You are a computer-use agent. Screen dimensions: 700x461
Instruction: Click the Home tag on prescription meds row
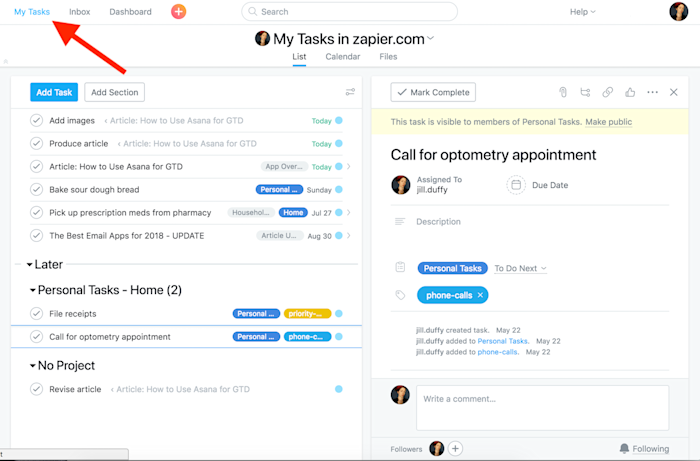click(x=293, y=212)
